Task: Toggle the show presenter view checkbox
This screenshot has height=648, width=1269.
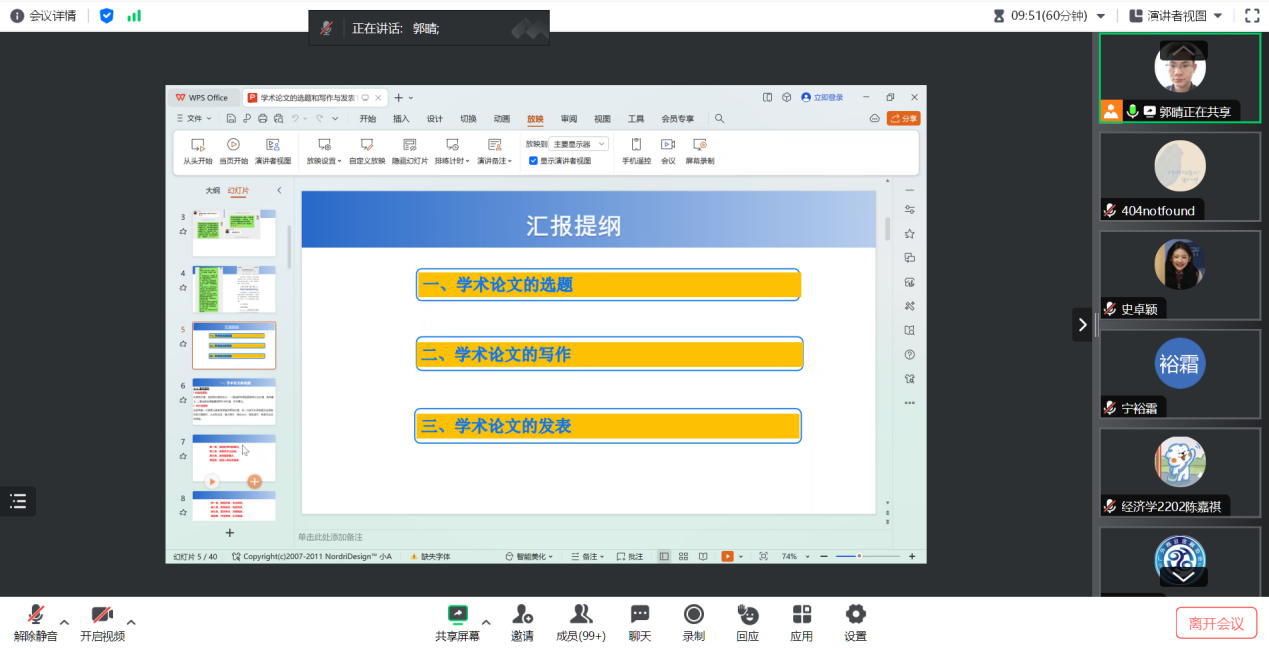Action: pyautogui.click(x=533, y=161)
